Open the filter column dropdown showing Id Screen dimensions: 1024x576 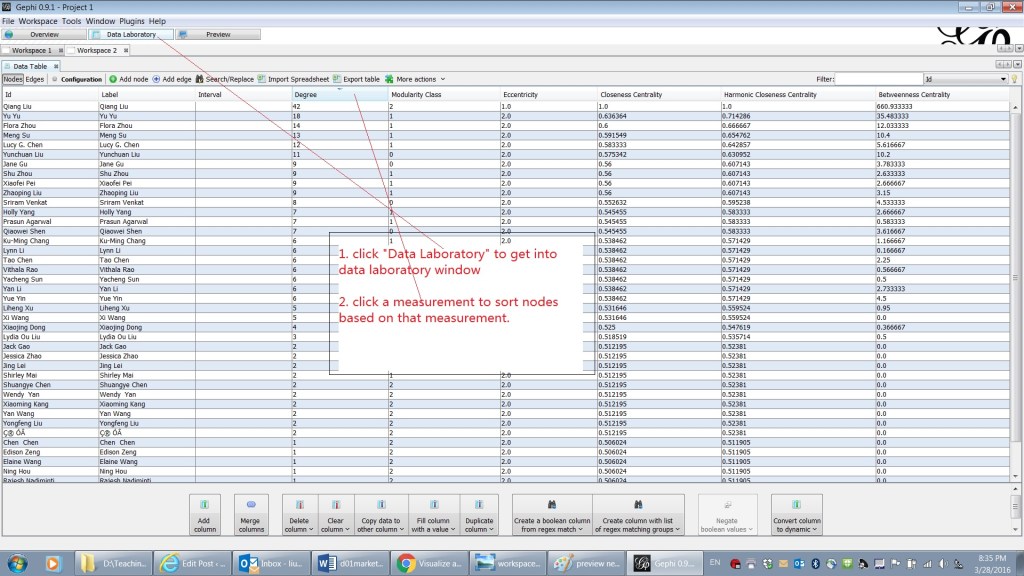coord(965,79)
